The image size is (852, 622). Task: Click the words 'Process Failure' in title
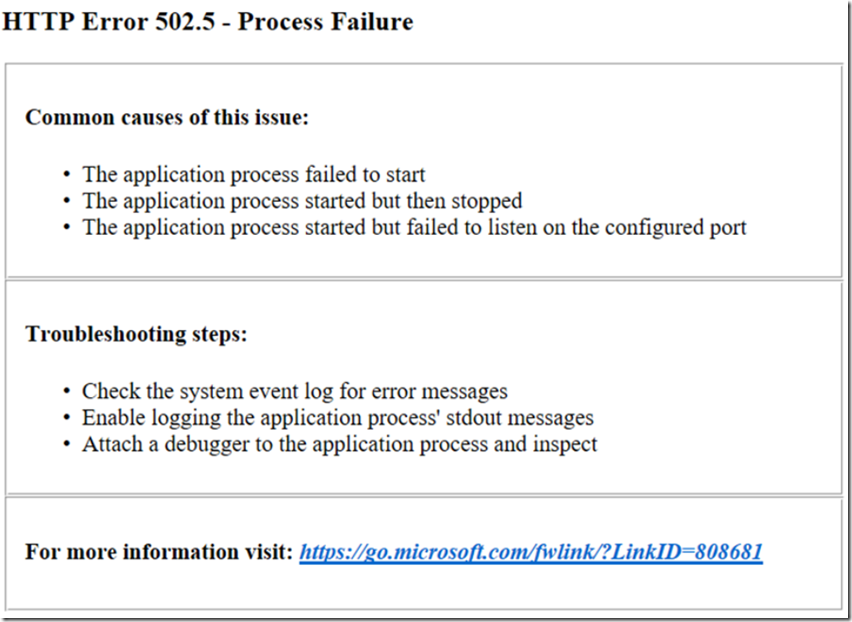point(325,22)
